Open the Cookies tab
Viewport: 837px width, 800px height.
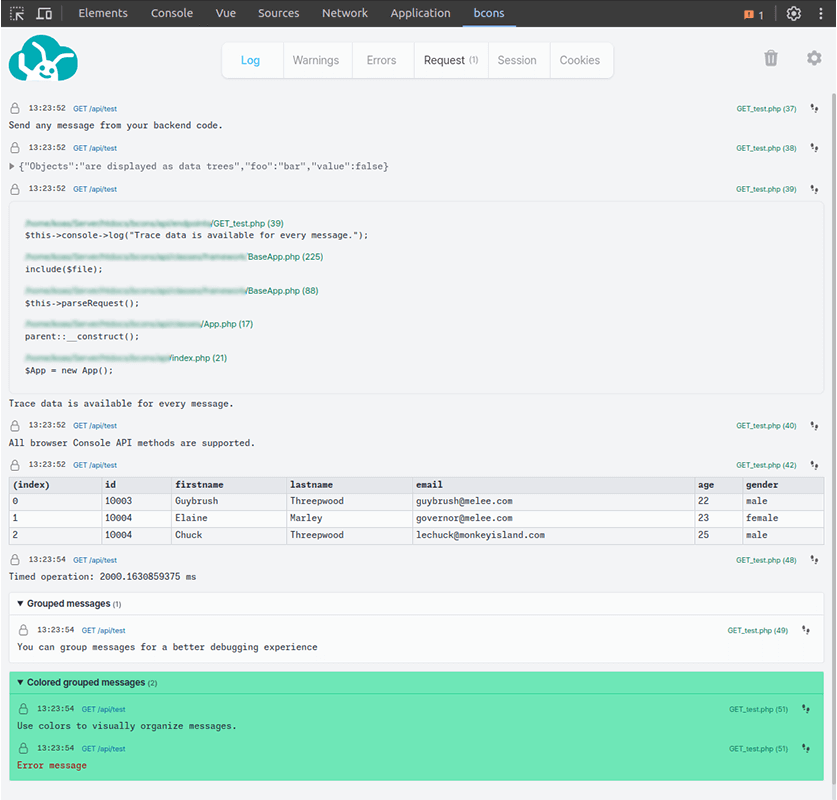click(x=580, y=60)
